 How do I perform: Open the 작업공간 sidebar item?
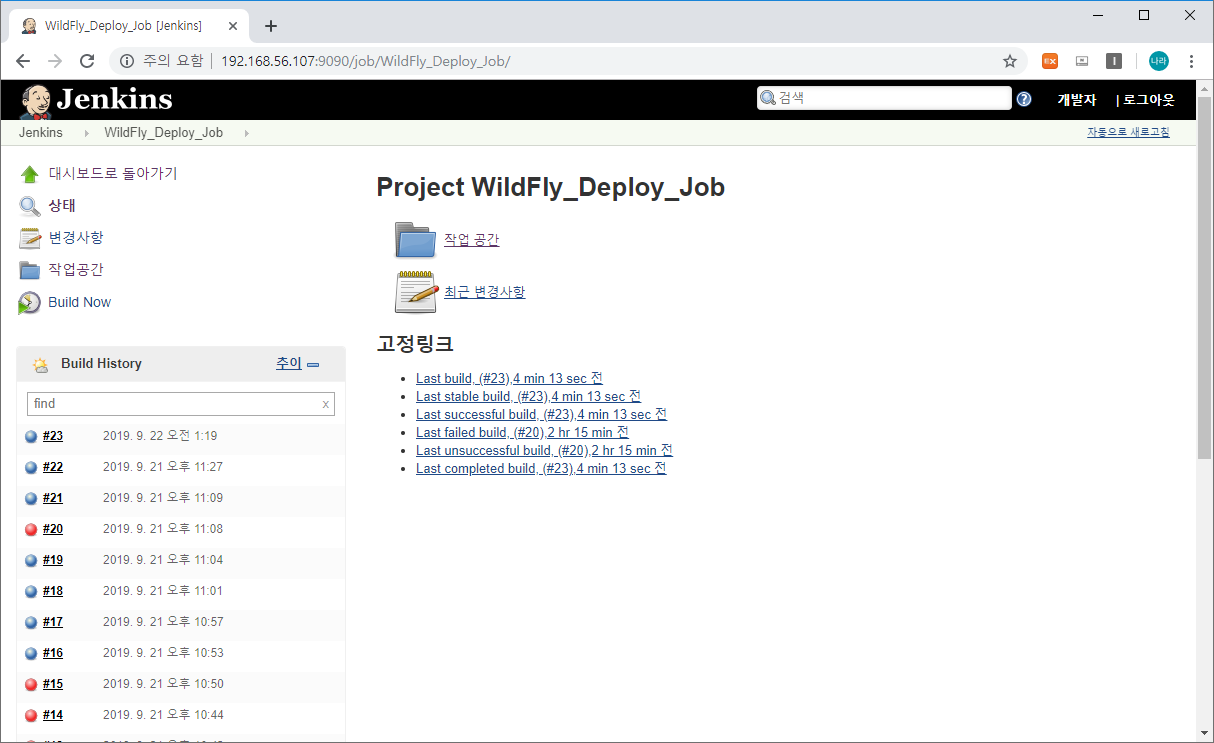point(76,270)
